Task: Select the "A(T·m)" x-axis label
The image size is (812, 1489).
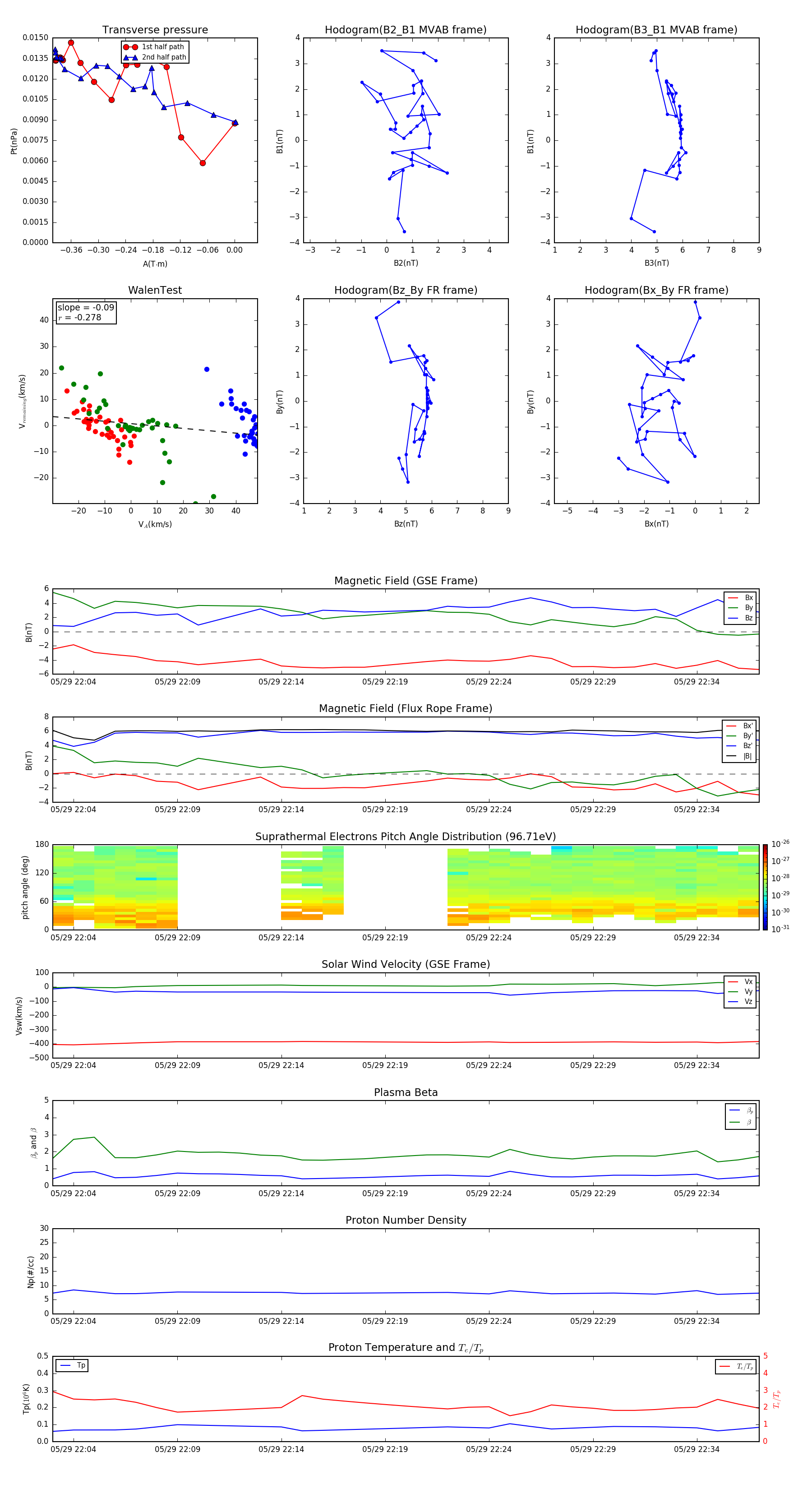Action: [155, 264]
